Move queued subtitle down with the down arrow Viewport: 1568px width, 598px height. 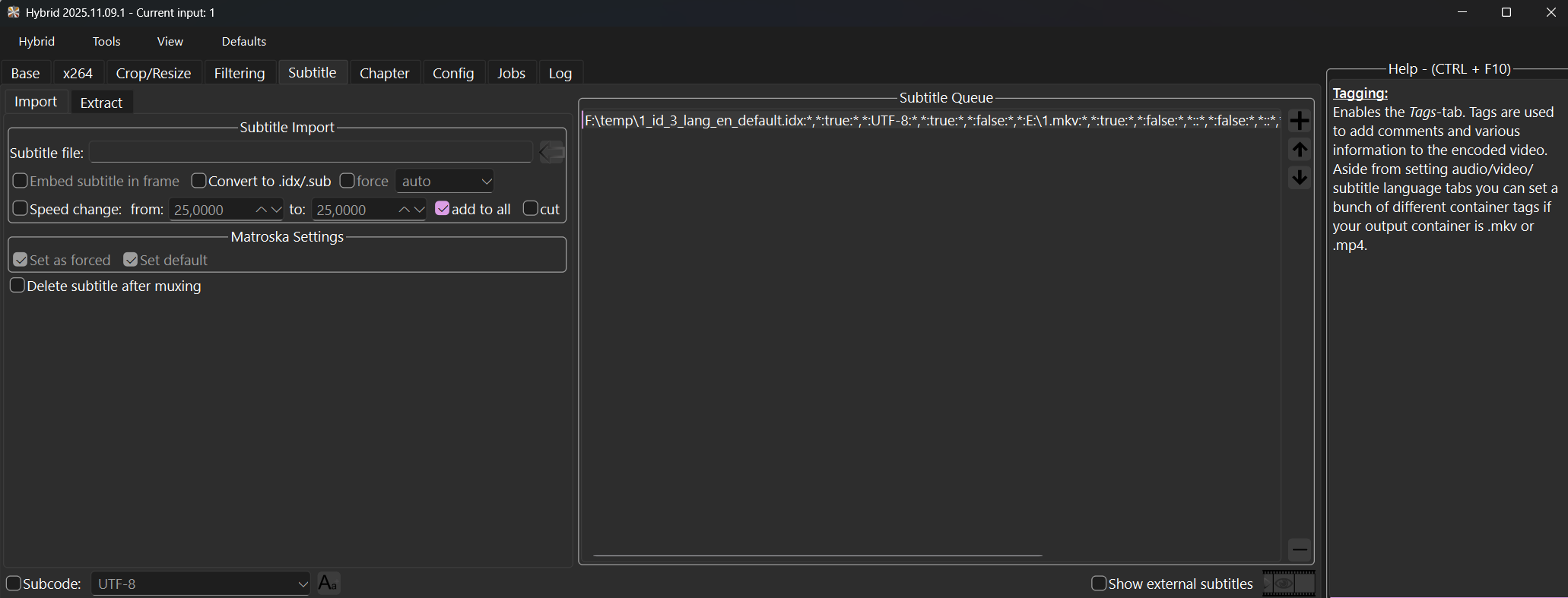[x=1300, y=178]
